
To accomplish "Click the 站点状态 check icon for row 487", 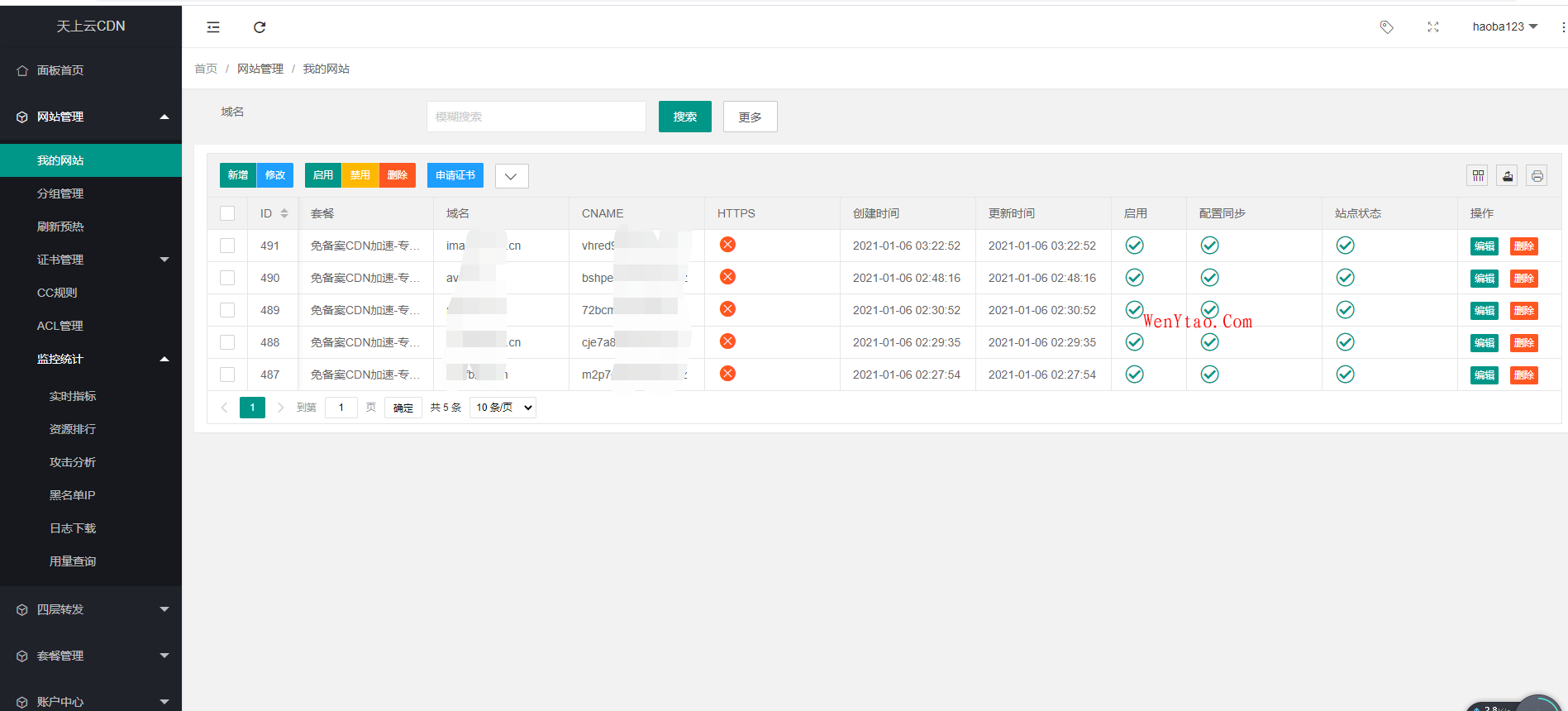I will [x=1346, y=375].
